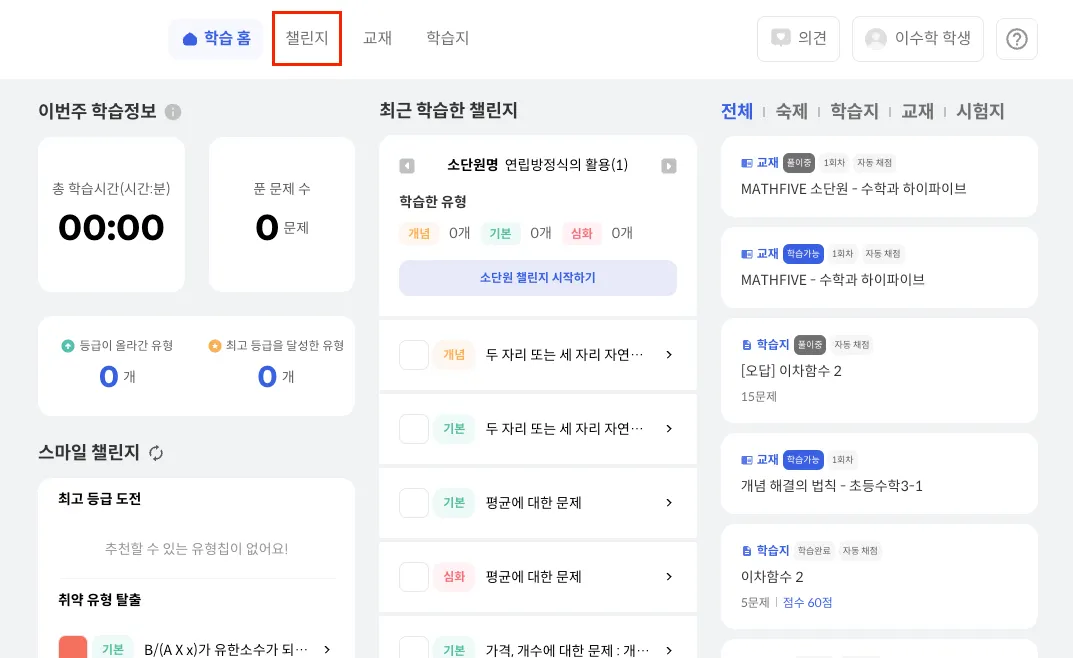Open the 교재 tab in navigation
This screenshot has height=658, width=1073.
[377, 39]
